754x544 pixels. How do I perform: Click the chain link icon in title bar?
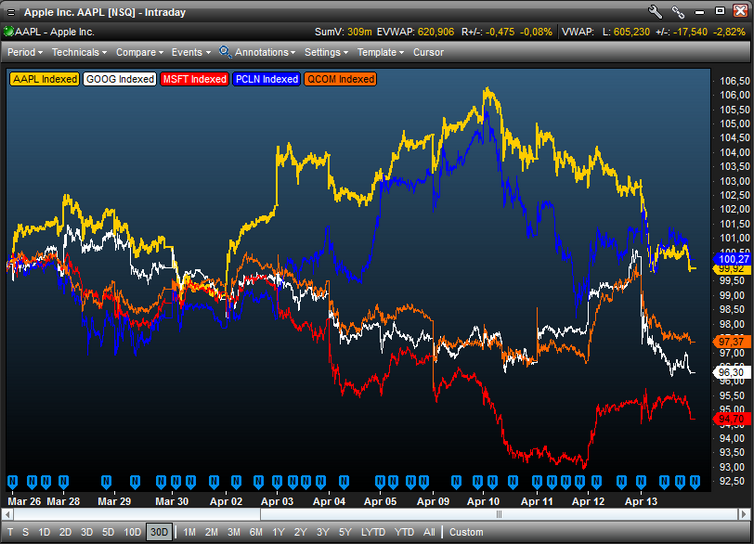point(679,12)
